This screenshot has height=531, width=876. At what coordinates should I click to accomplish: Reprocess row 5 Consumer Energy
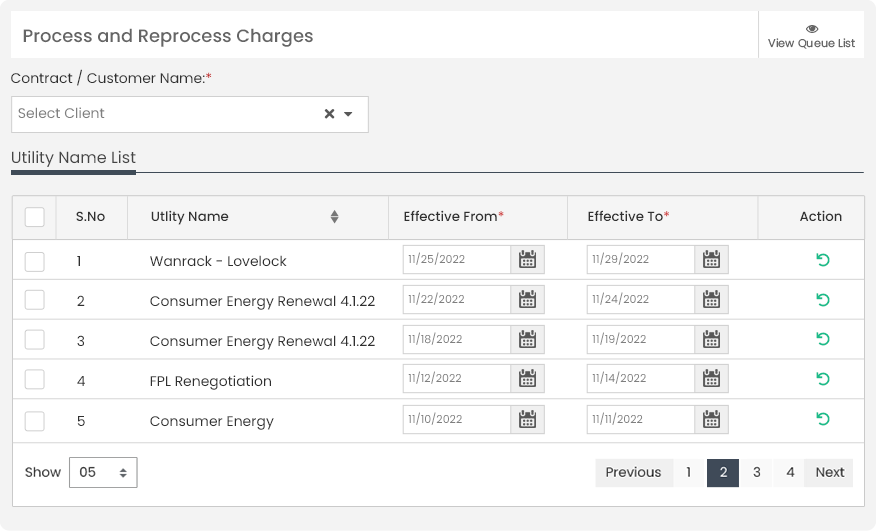pos(822,419)
